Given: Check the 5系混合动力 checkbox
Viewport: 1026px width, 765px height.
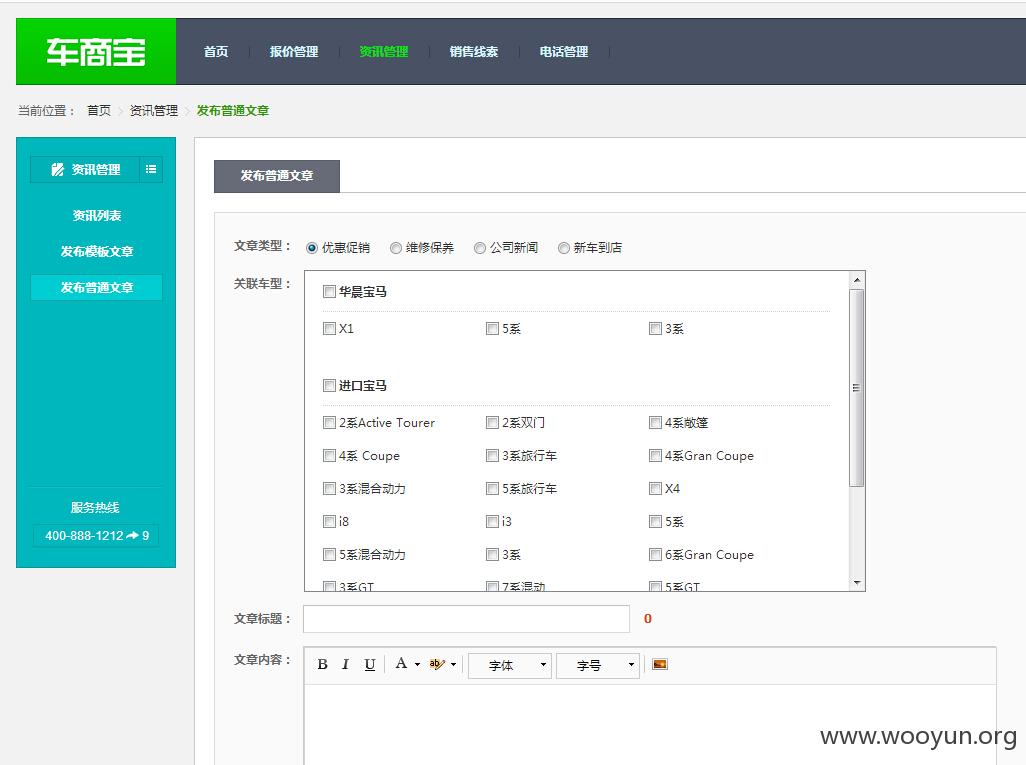Looking at the screenshot, I should click(329, 555).
